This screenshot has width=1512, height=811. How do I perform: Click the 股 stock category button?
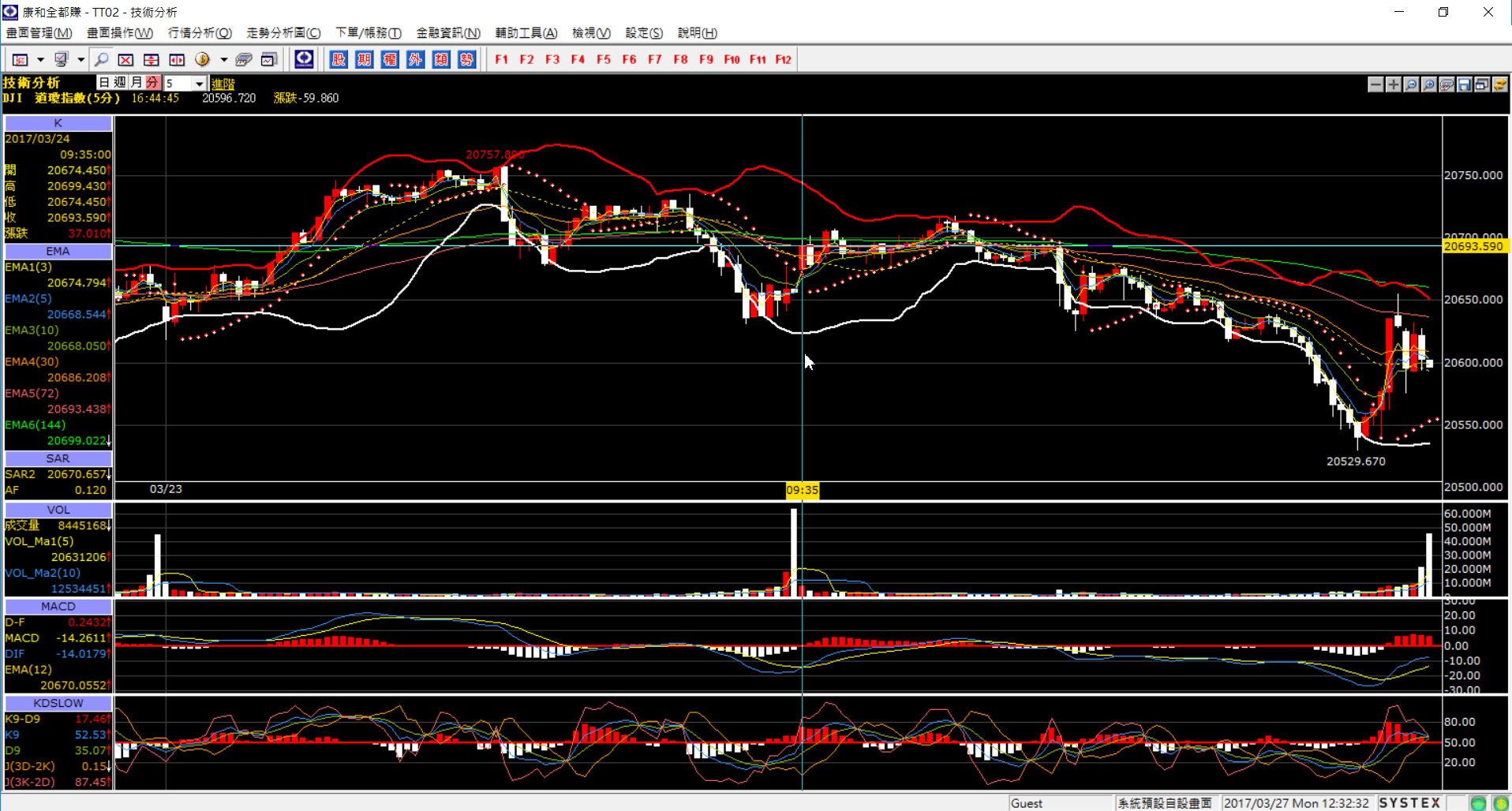[x=339, y=59]
